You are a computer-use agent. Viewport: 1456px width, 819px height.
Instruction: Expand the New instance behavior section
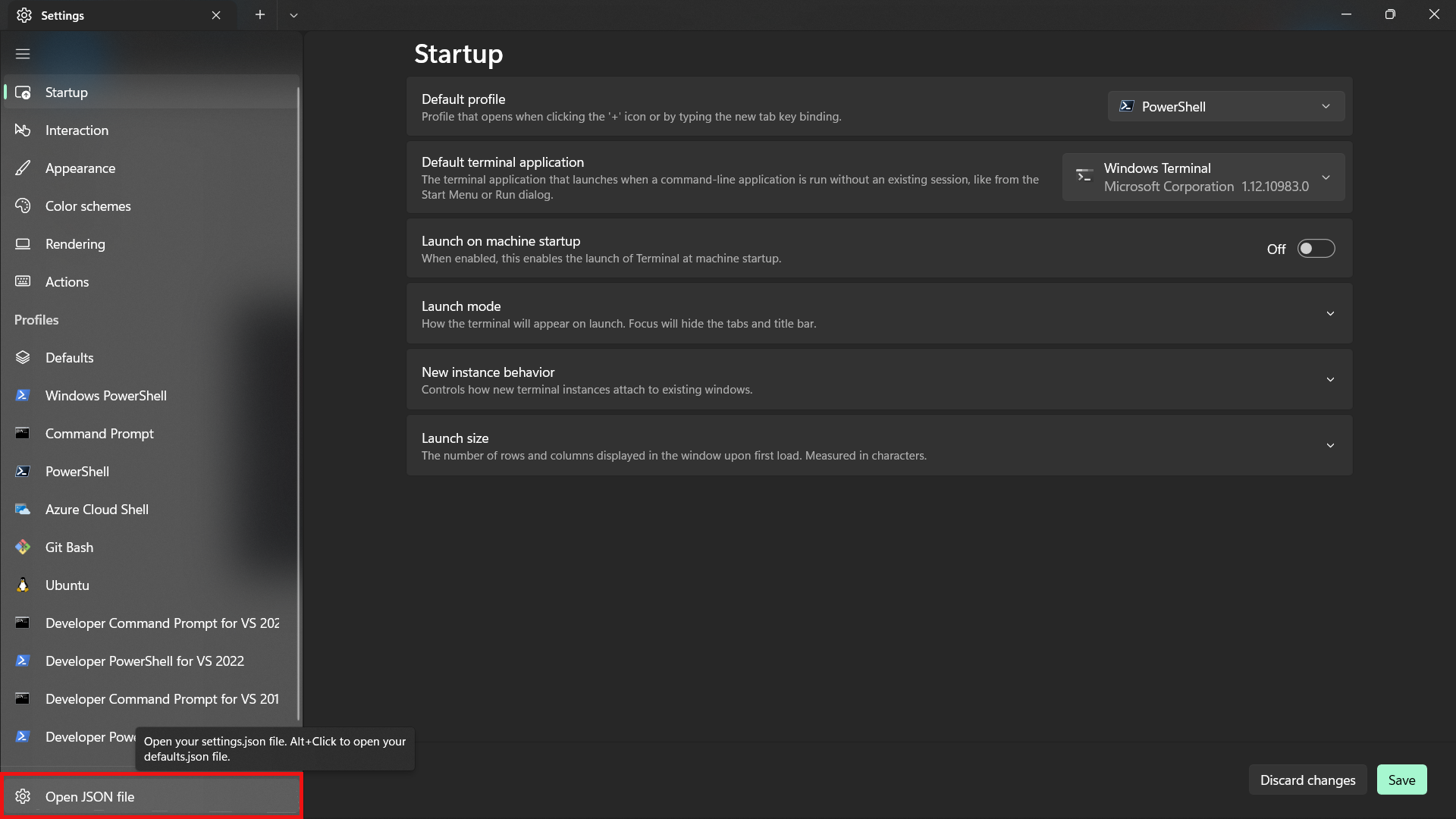(x=1330, y=380)
